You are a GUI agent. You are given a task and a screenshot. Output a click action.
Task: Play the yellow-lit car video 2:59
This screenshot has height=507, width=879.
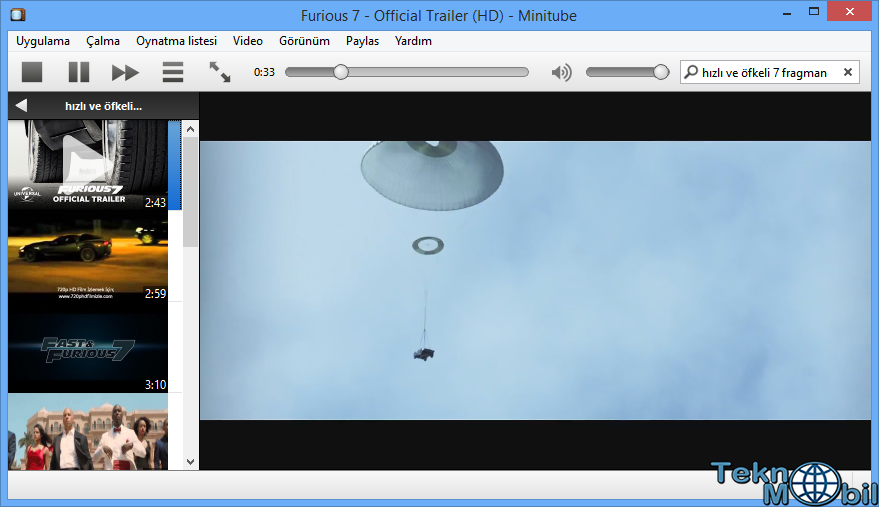point(88,256)
